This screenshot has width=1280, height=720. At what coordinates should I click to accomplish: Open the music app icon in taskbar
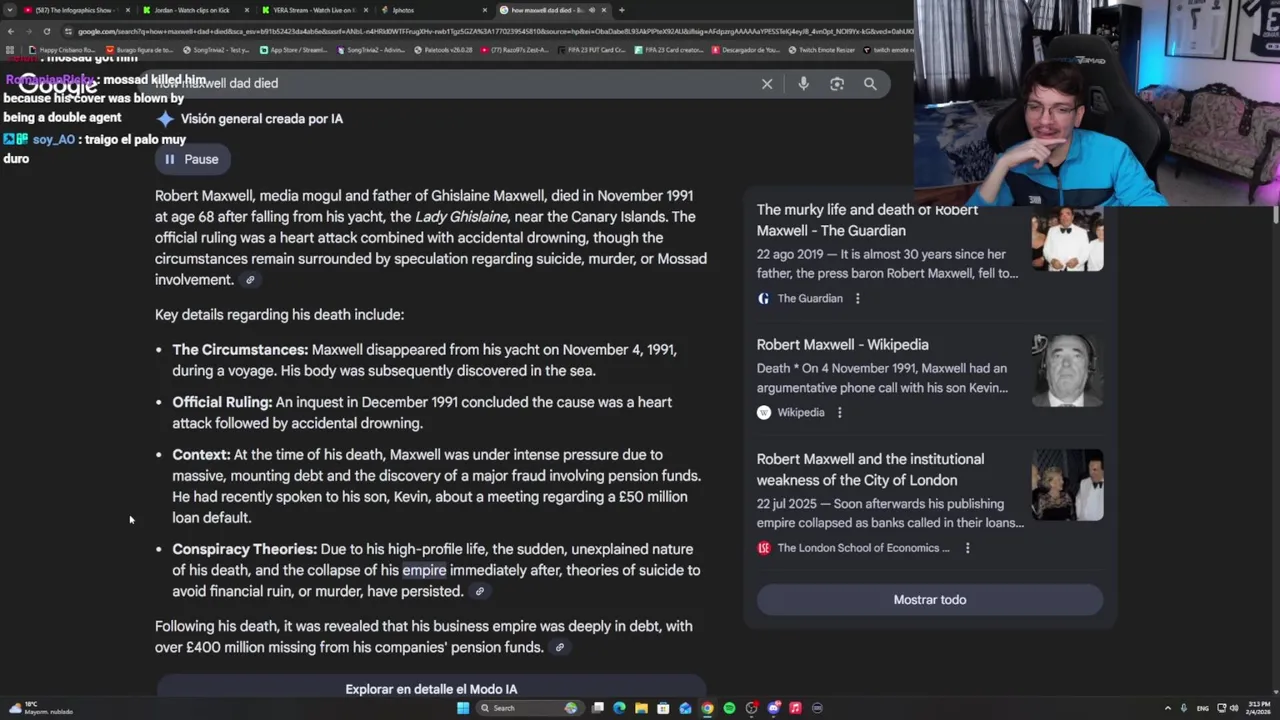(795, 708)
